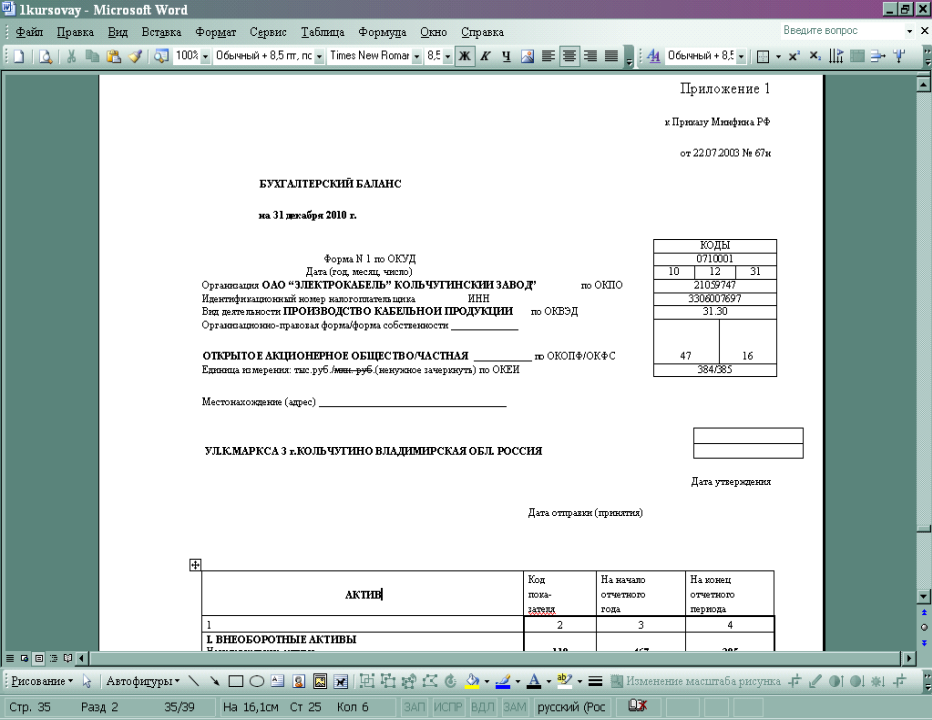
Task: Open Line Style options
Action: click(595, 681)
